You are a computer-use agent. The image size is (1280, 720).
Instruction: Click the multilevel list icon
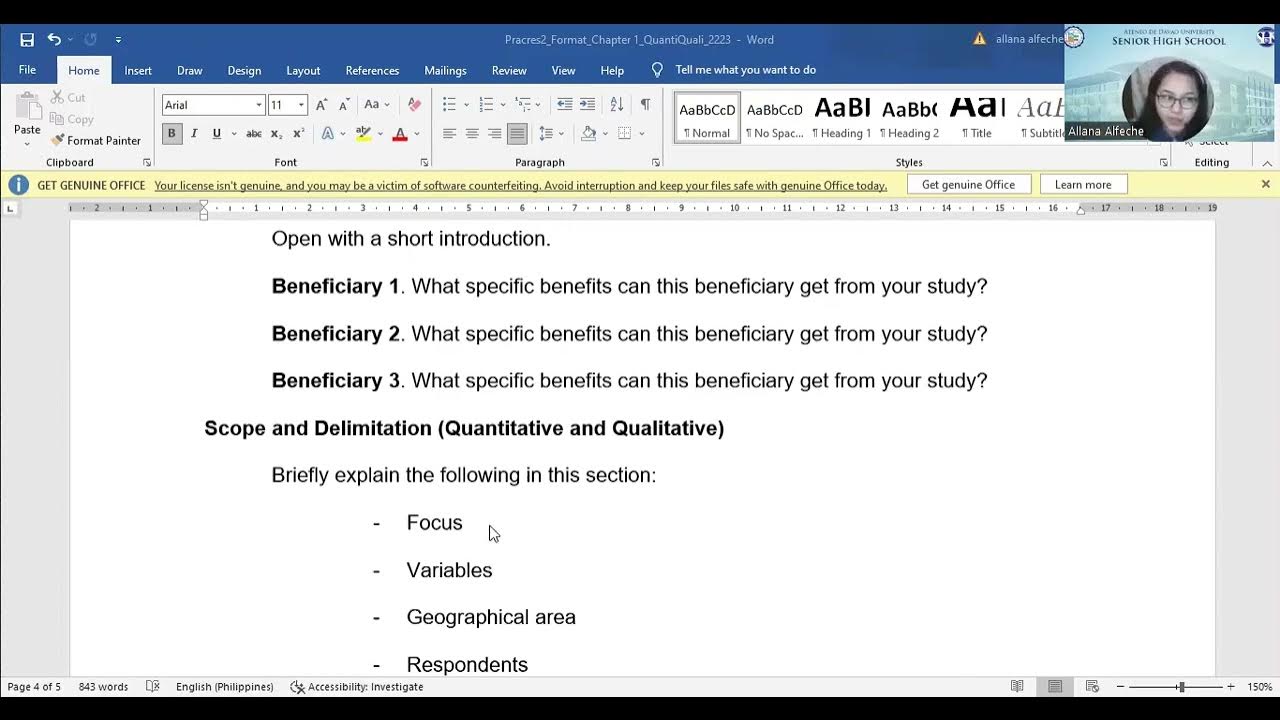pos(523,105)
